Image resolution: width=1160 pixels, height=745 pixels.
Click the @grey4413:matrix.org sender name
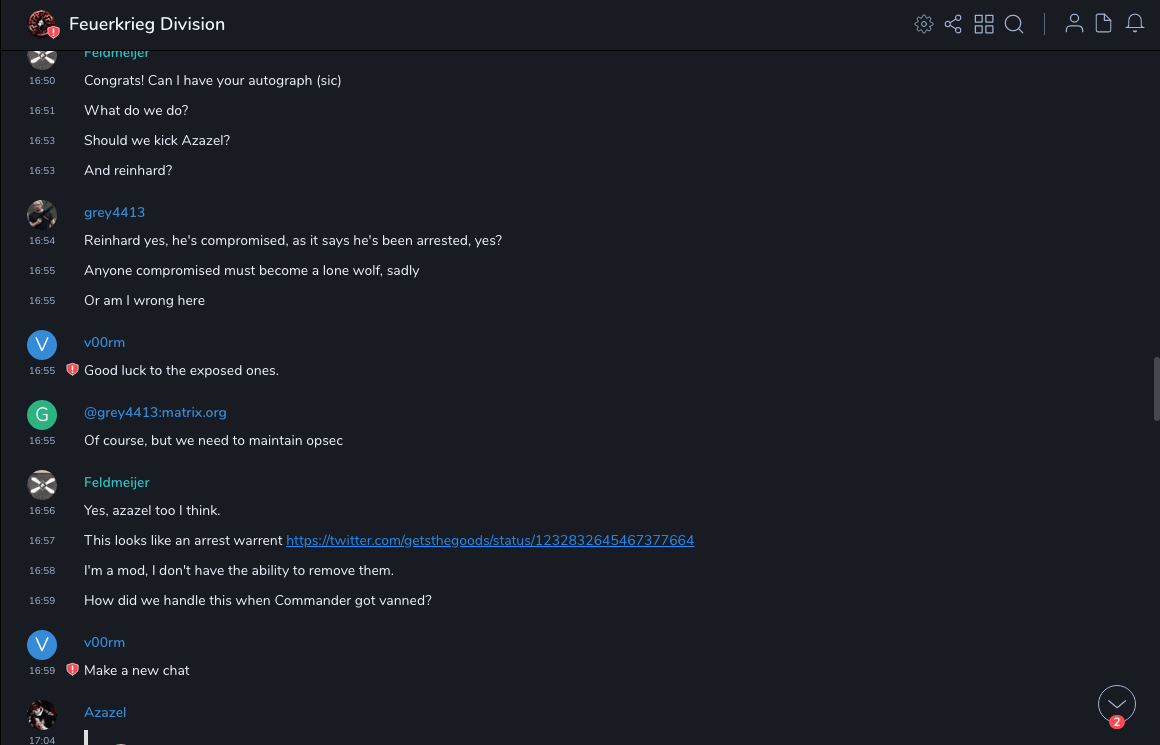(x=155, y=412)
